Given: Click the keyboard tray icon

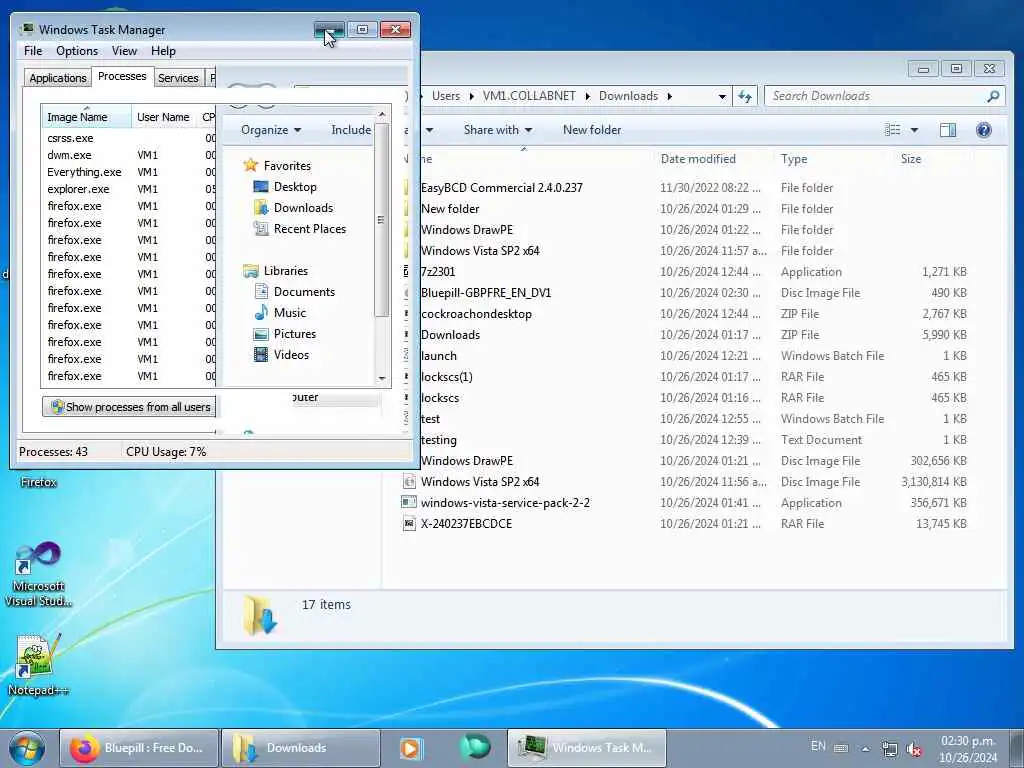Looking at the screenshot, I should click(x=841, y=748).
